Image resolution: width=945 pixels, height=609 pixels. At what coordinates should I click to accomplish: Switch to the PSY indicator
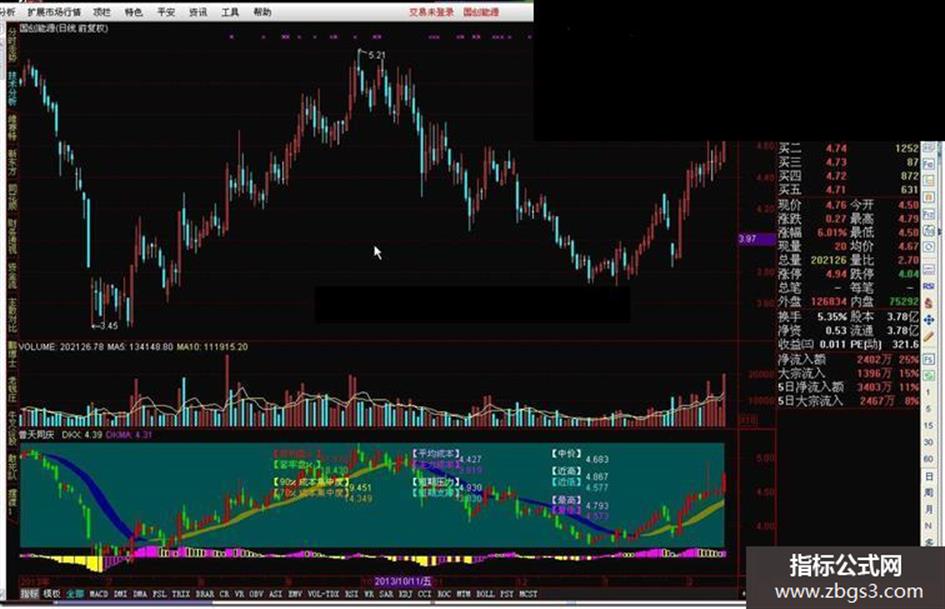(507, 594)
